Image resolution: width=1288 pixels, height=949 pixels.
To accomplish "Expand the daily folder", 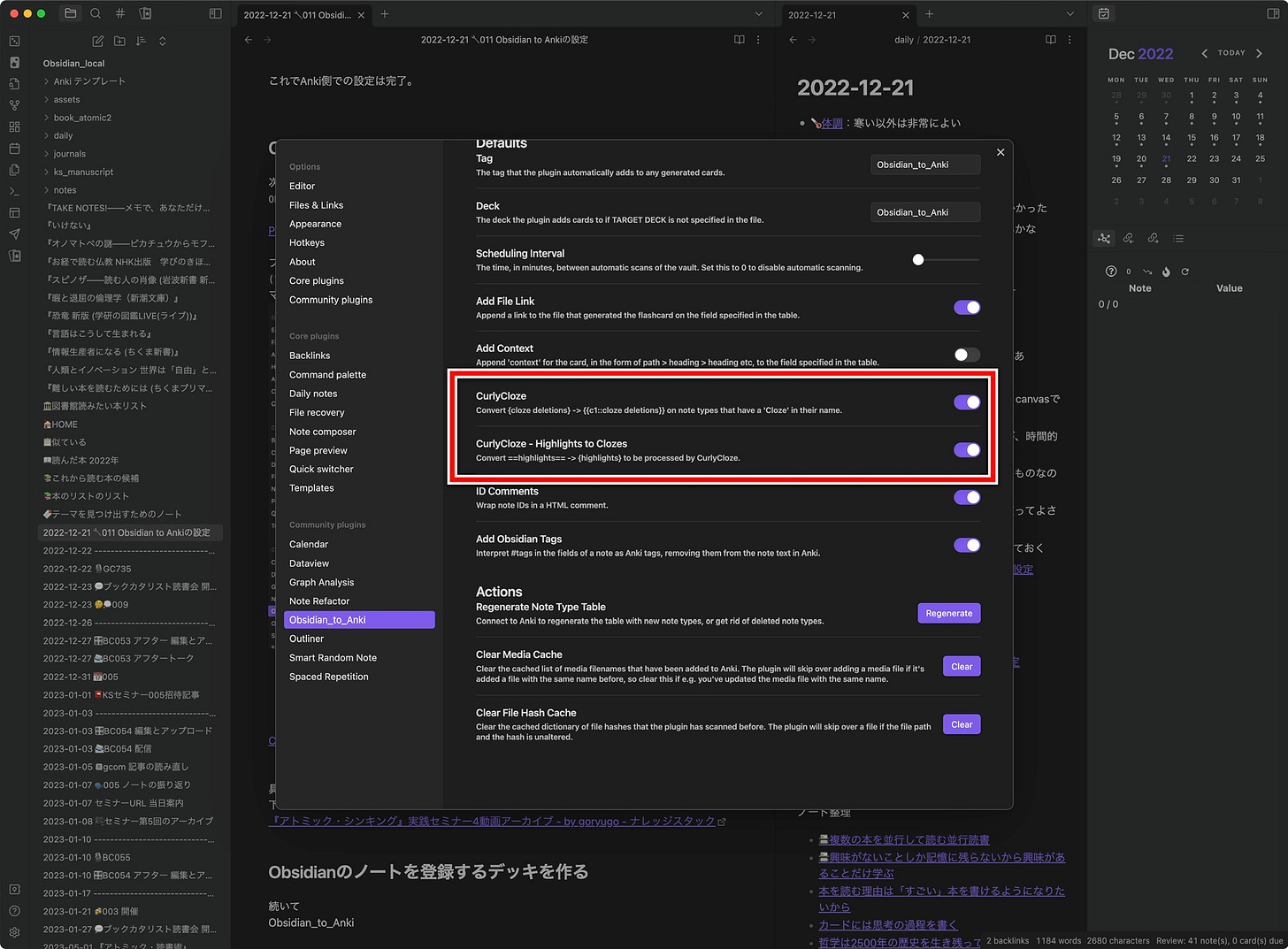I will click(x=63, y=136).
